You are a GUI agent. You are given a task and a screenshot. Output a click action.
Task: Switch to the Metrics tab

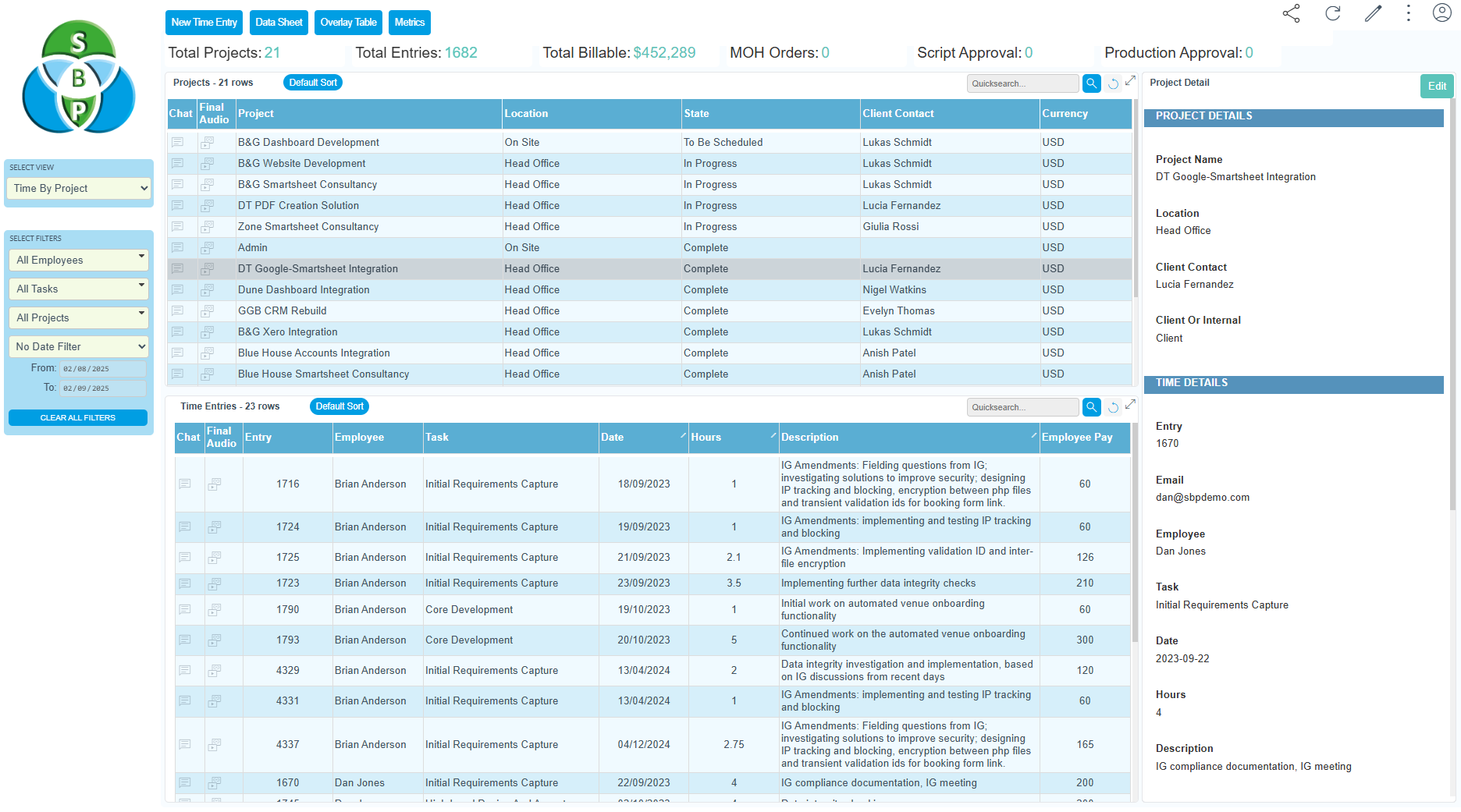point(409,22)
